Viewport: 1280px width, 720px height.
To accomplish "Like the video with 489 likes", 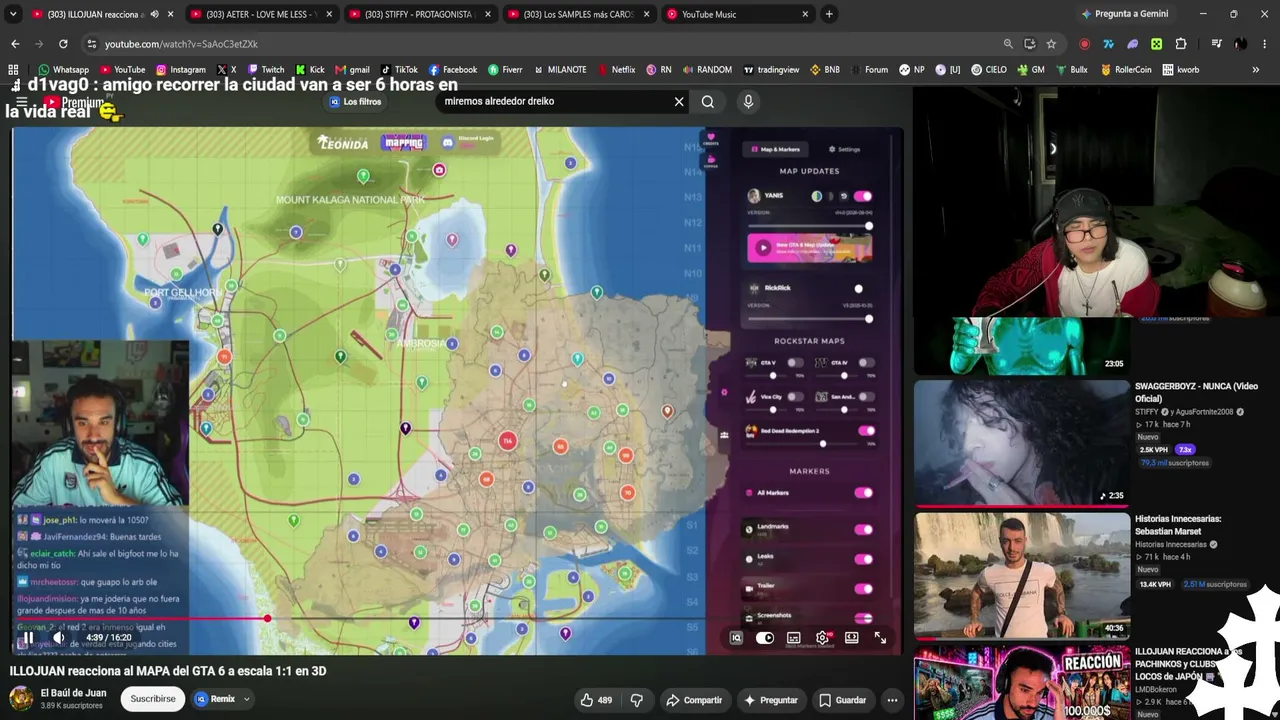I will (598, 700).
